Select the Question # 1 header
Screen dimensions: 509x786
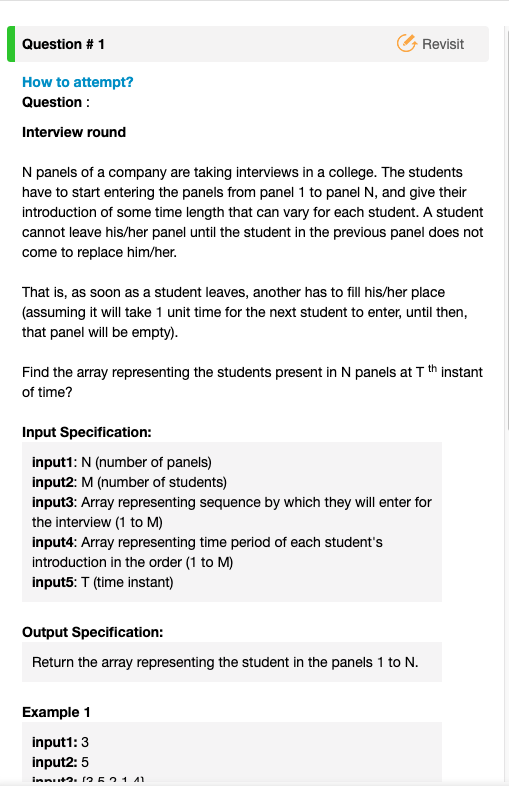63,44
